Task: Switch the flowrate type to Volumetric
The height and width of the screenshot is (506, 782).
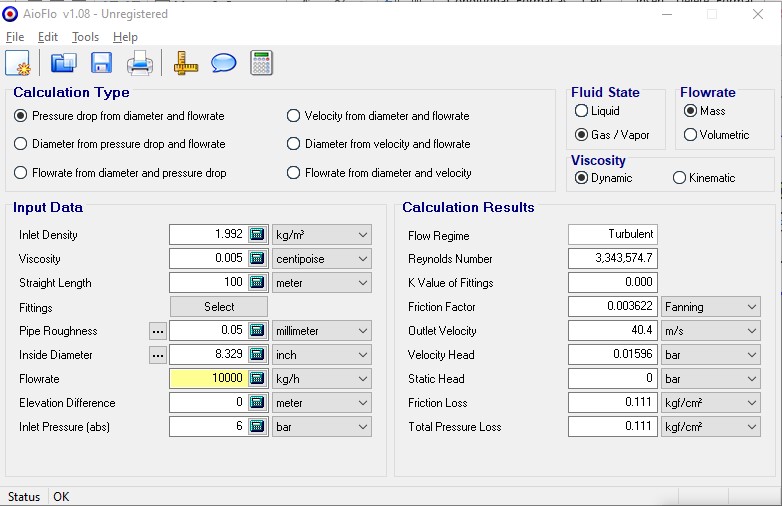Action: tap(690, 135)
